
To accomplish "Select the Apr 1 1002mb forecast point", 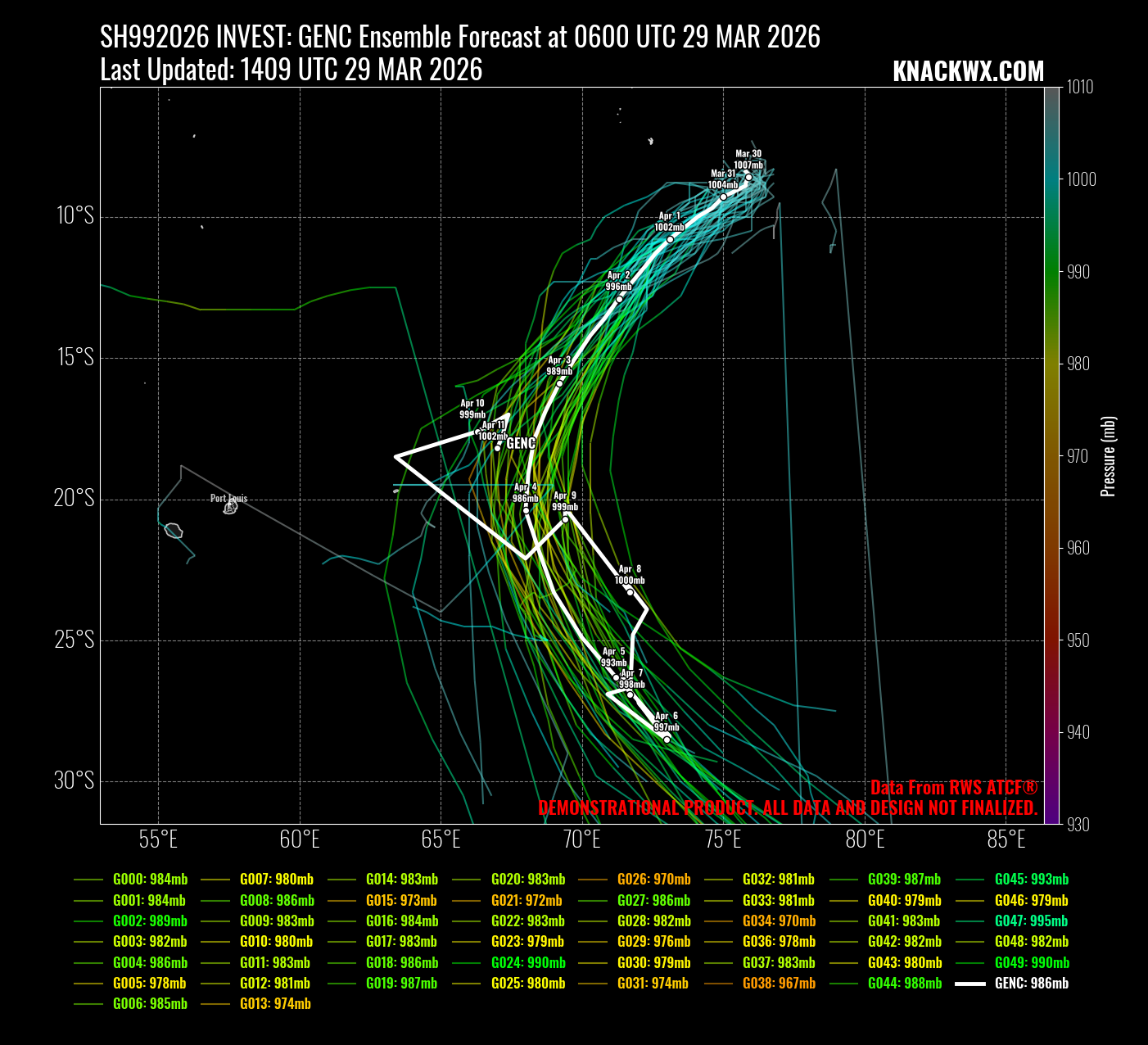I will click(x=670, y=239).
